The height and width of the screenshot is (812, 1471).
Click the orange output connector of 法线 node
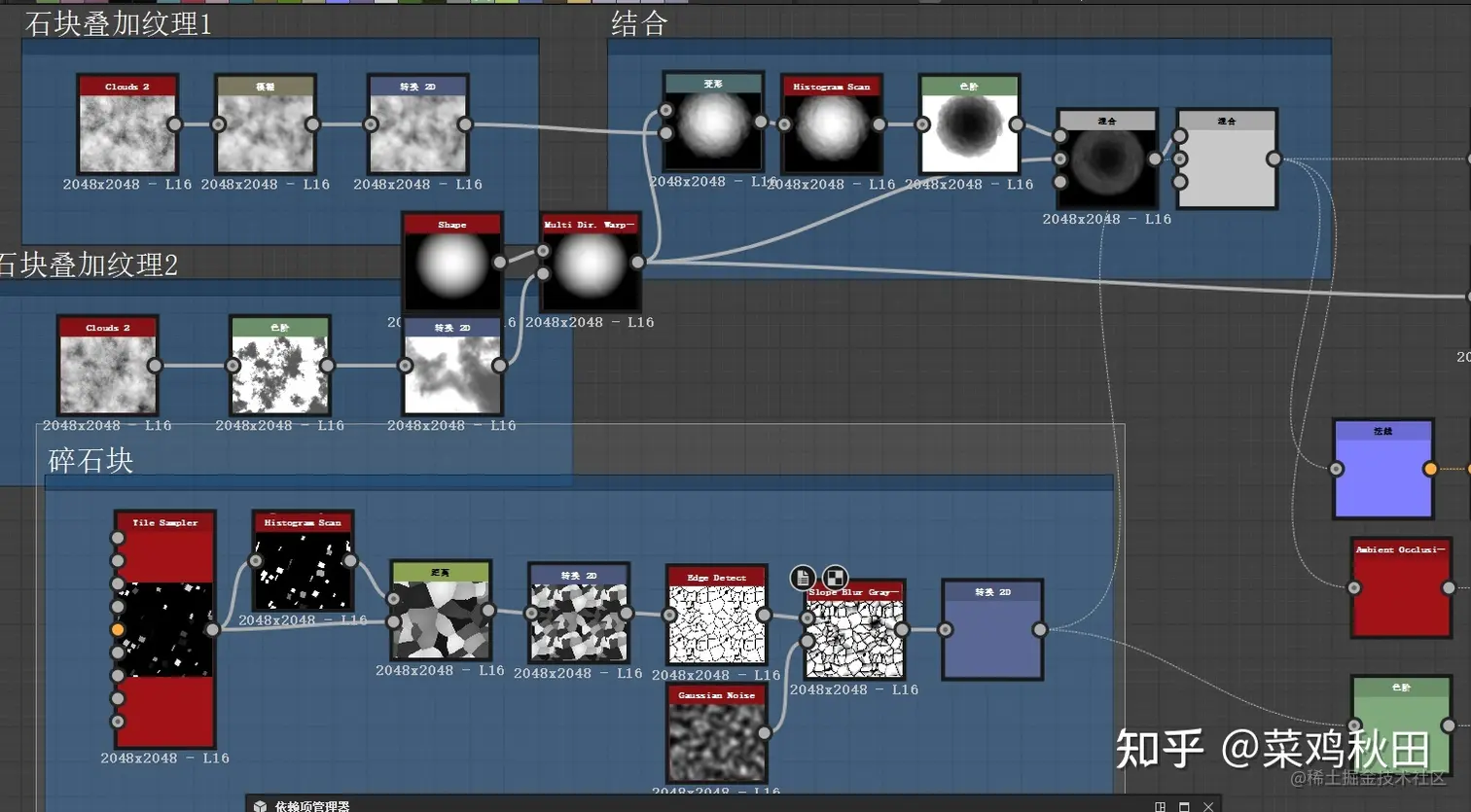(x=1430, y=469)
